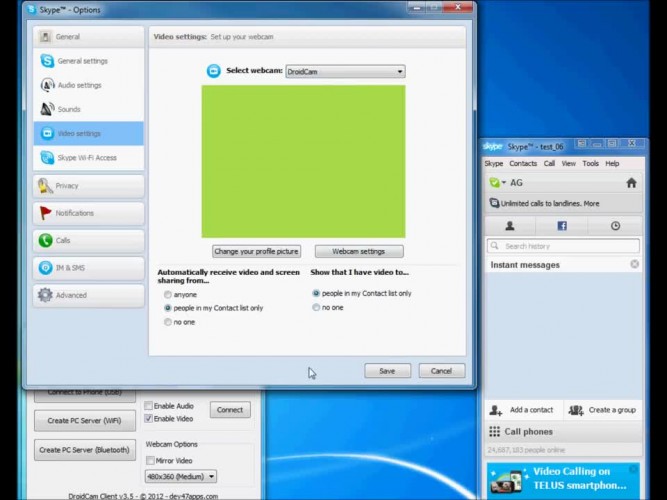
Task: Close the Instant messages group
Action: 634,264
